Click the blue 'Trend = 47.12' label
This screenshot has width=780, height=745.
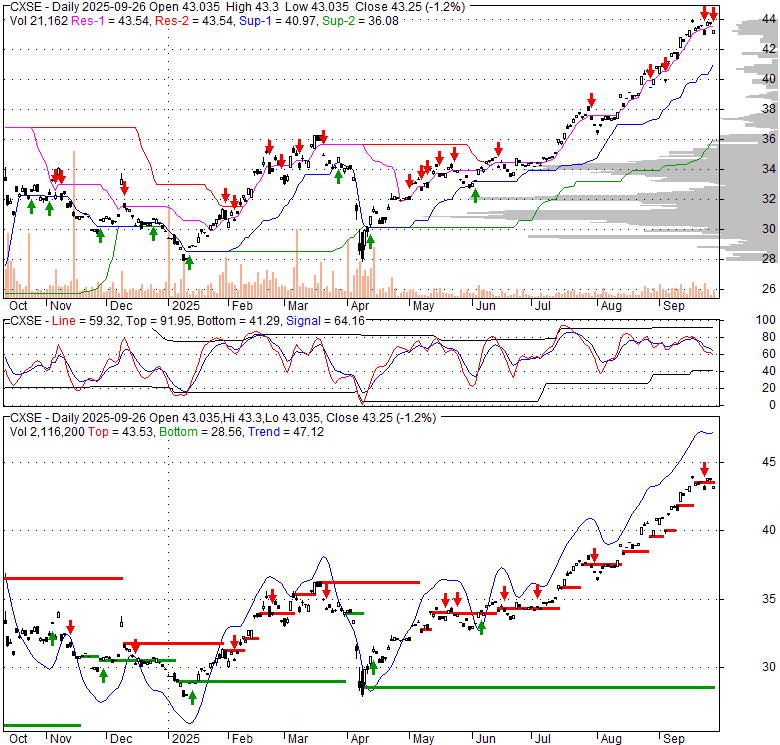coord(286,432)
